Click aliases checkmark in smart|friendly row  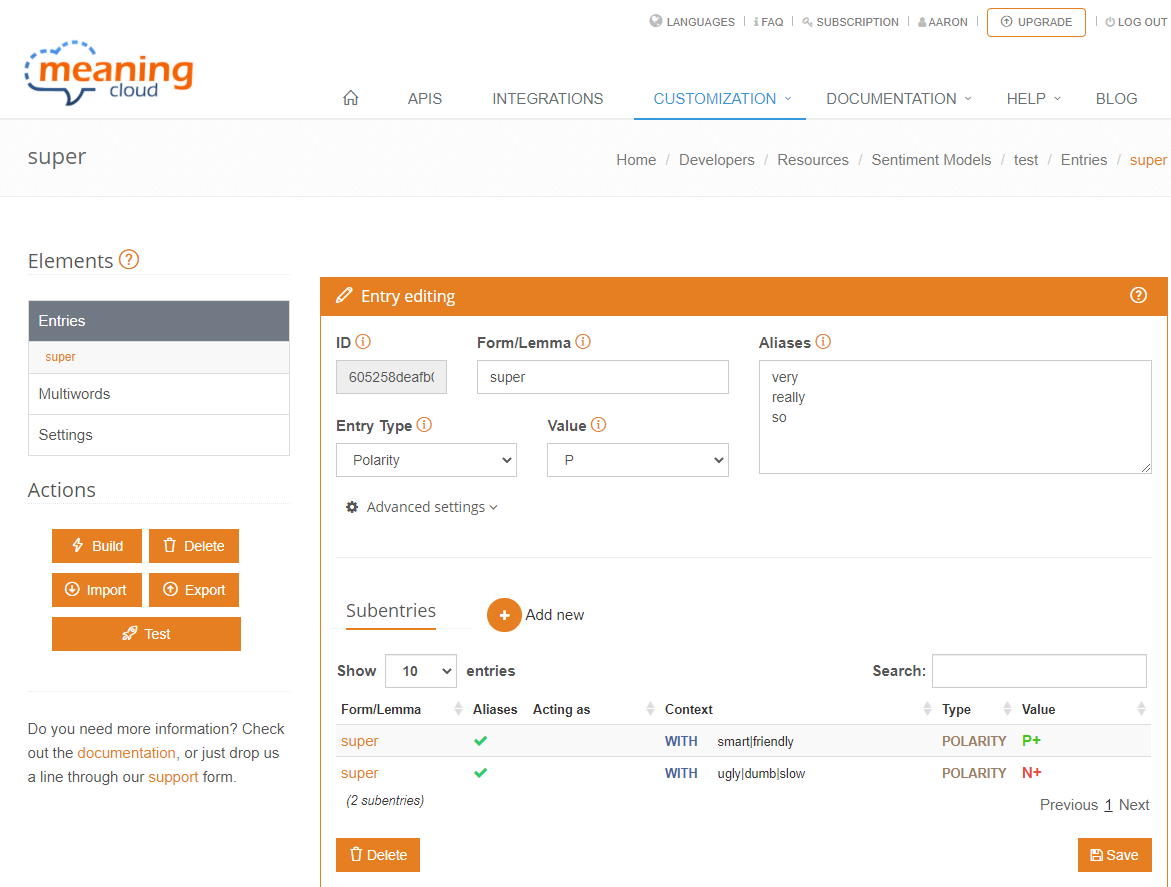tap(480, 741)
